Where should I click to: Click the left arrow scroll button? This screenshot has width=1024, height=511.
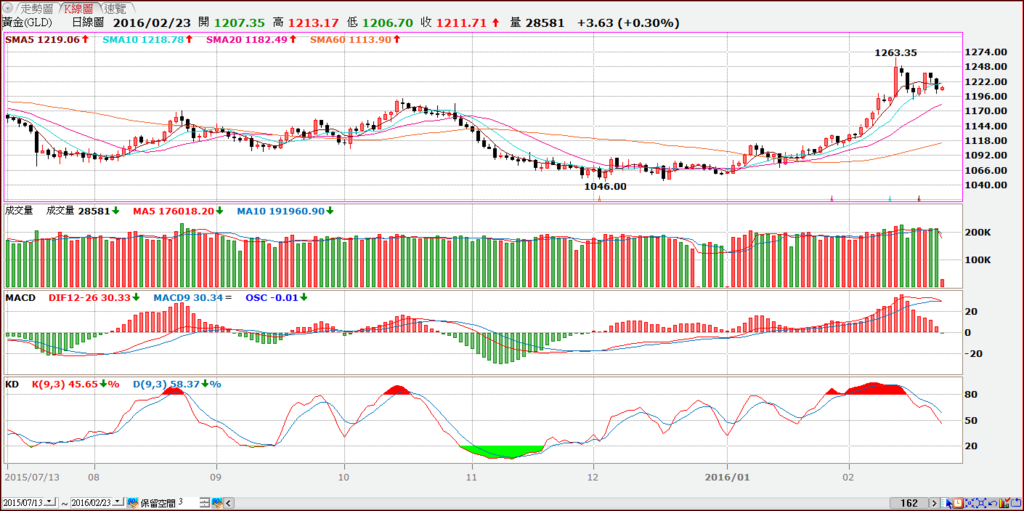(x=229, y=503)
